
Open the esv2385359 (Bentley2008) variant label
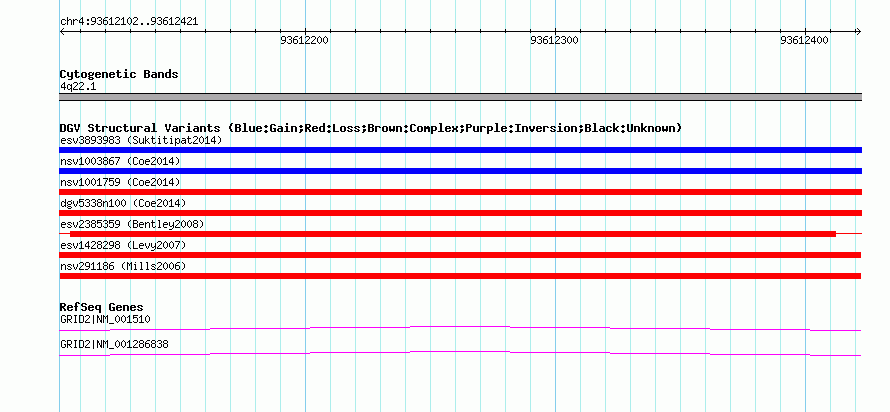pyautogui.click(x=132, y=224)
